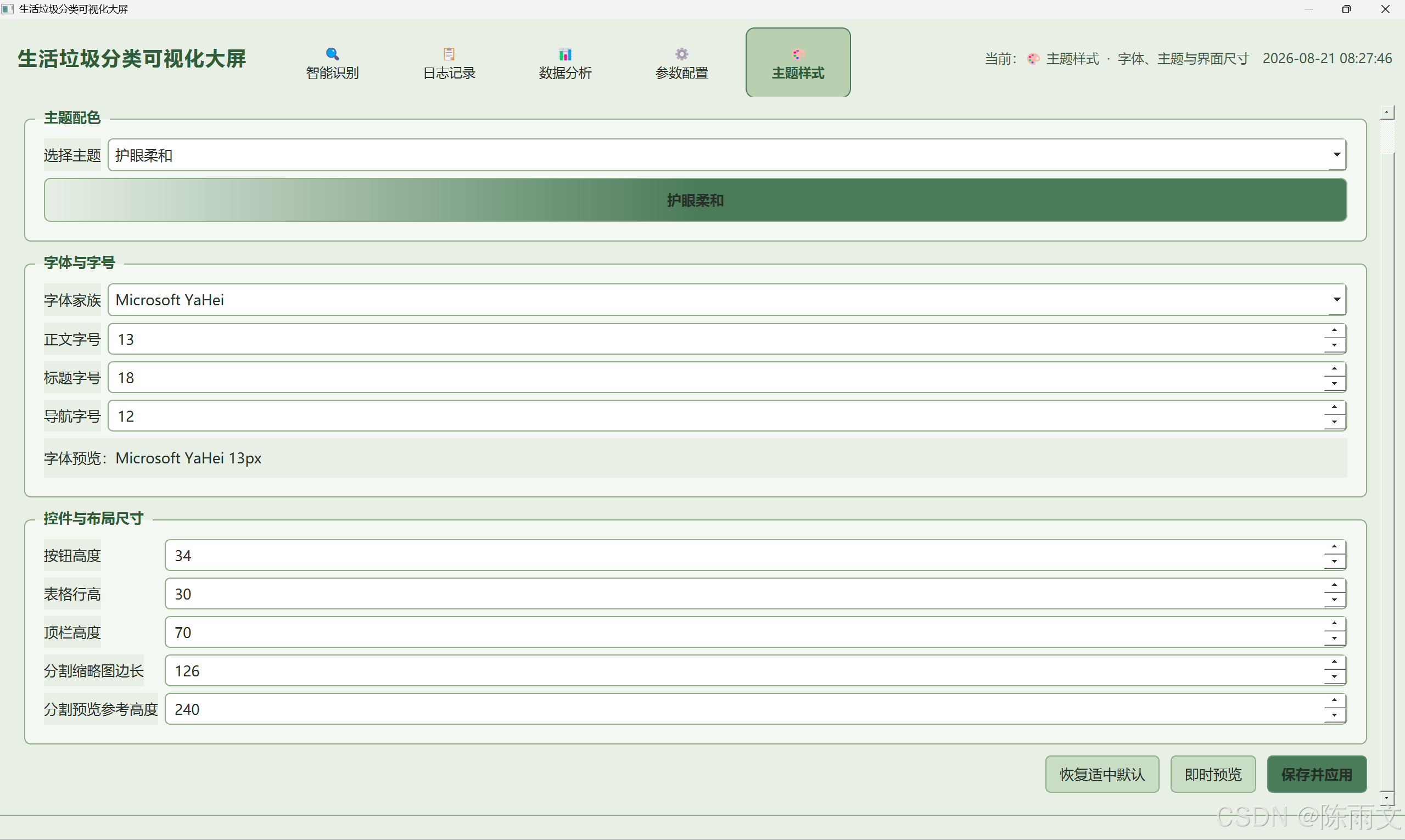Increase the 顶栏高度 value
Image resolution: width=1405 pixels, height=840 pixels.
coord(1334,624)
